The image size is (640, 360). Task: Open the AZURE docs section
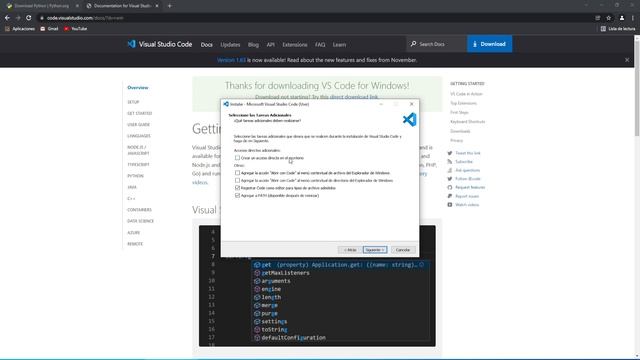coord(133,233)
